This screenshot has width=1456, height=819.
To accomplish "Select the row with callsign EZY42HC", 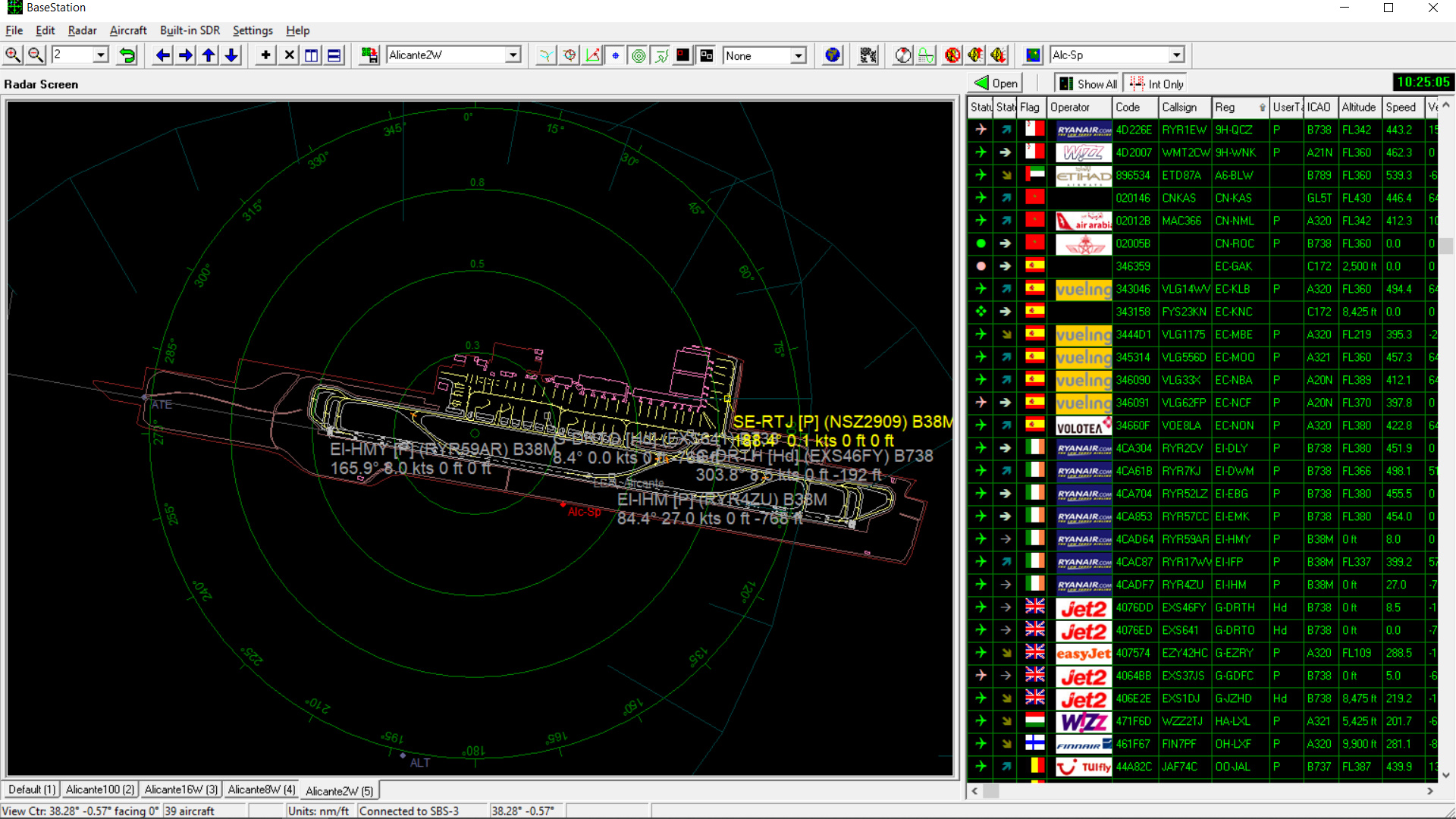I will (1204, 653).
